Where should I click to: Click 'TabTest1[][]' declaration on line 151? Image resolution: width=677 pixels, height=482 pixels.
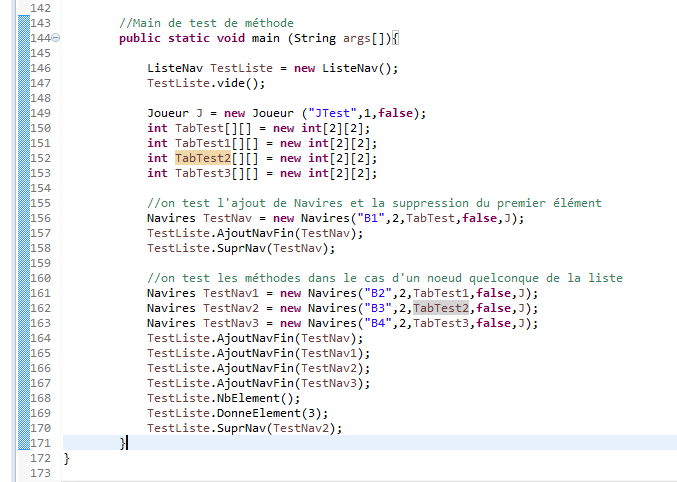click(217, 143)
